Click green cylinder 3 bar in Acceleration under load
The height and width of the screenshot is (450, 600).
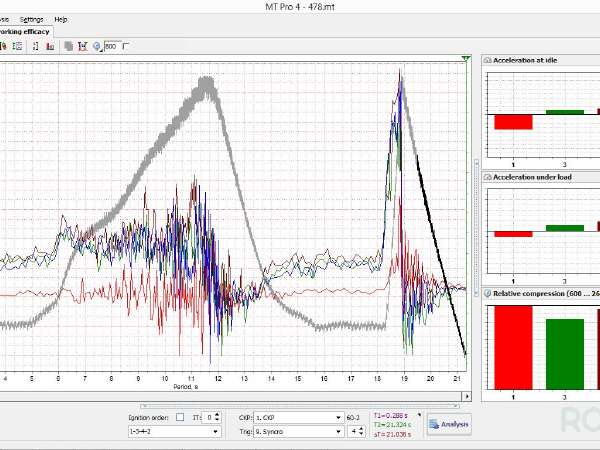(x=565, y=228)
